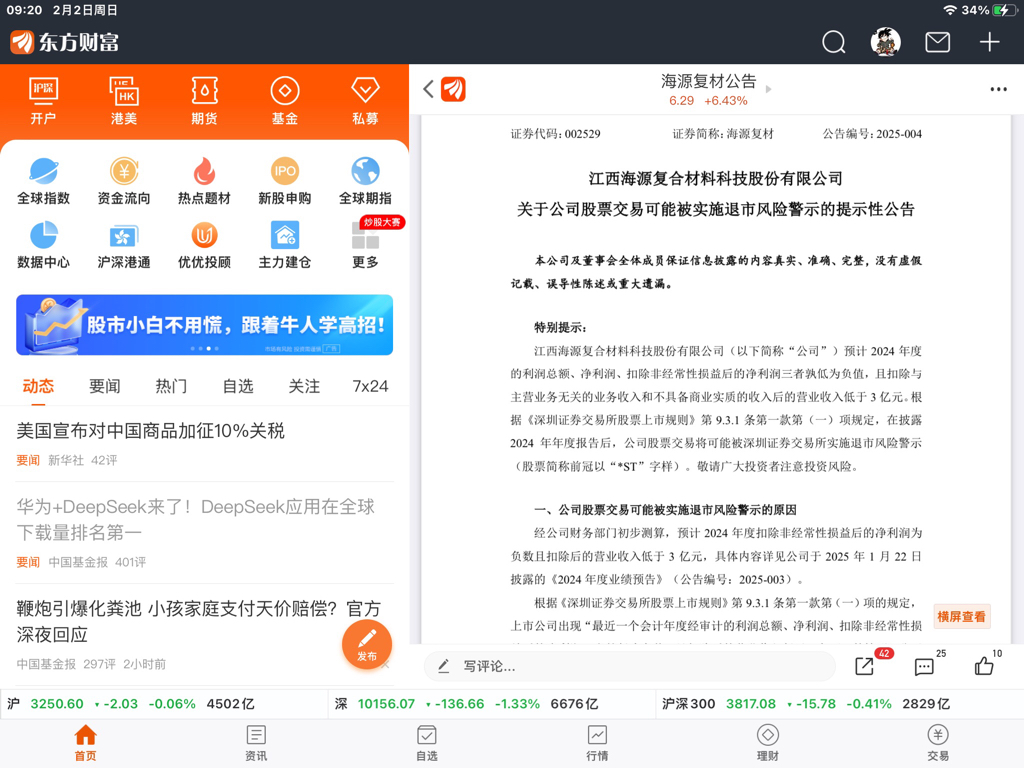1024x768 pixels.
Task: Tap the 东方财富 app logo
Action: pos(65,42)
